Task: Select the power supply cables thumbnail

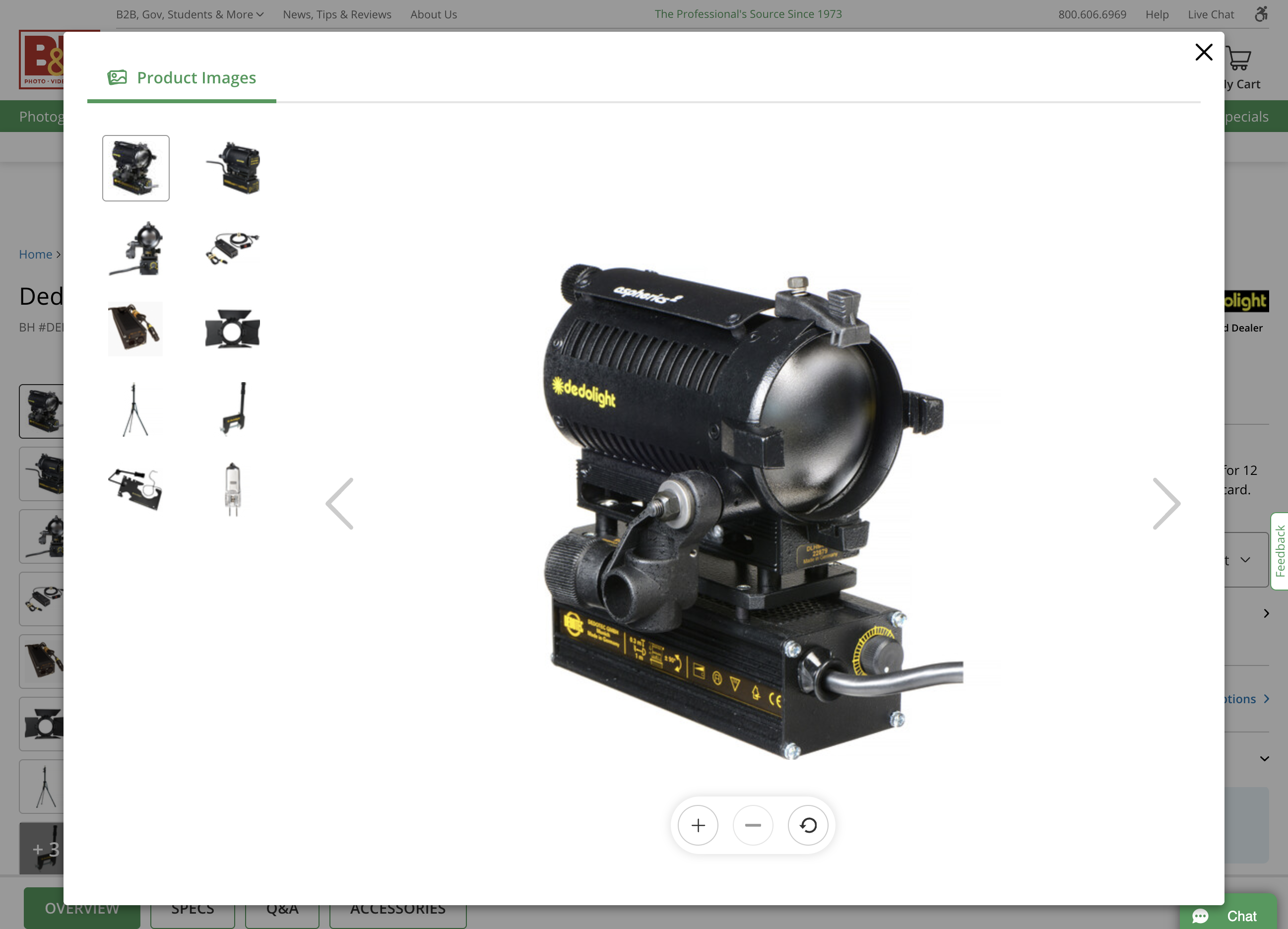Action: tap(232, 248)
